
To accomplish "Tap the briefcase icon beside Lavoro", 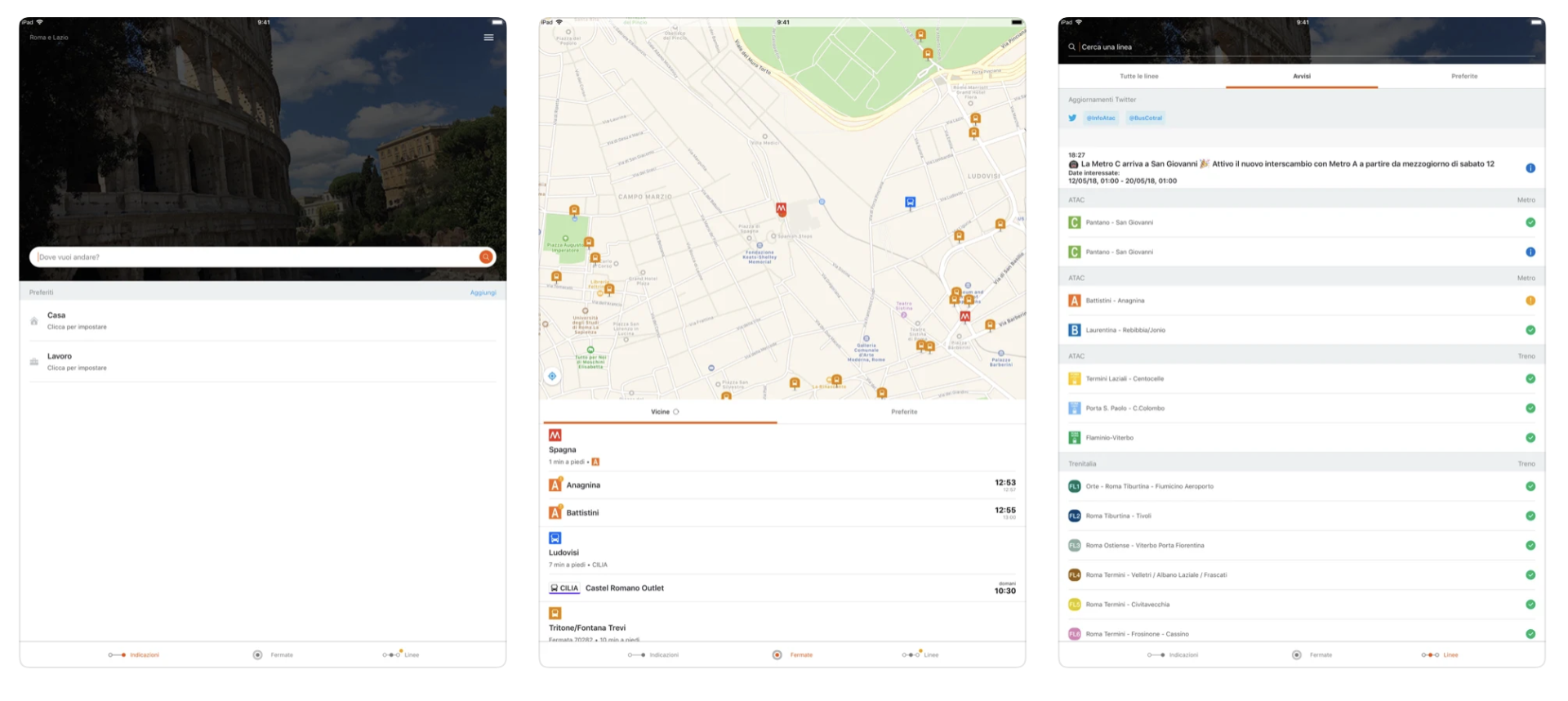I will (34, 362).
